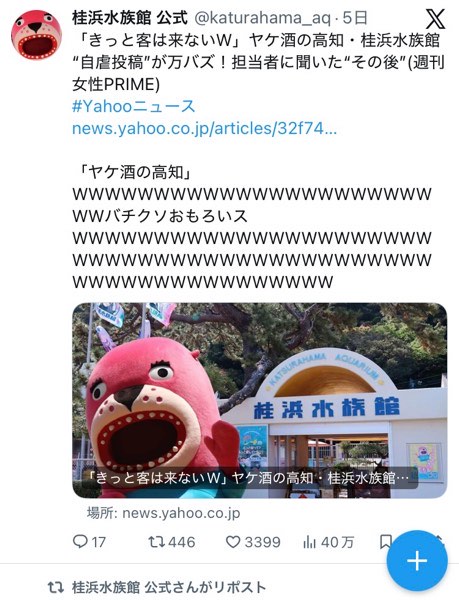Tap the 3399 likes count
Viewport: 459px width, 600px height.
[x=262, y=542]
